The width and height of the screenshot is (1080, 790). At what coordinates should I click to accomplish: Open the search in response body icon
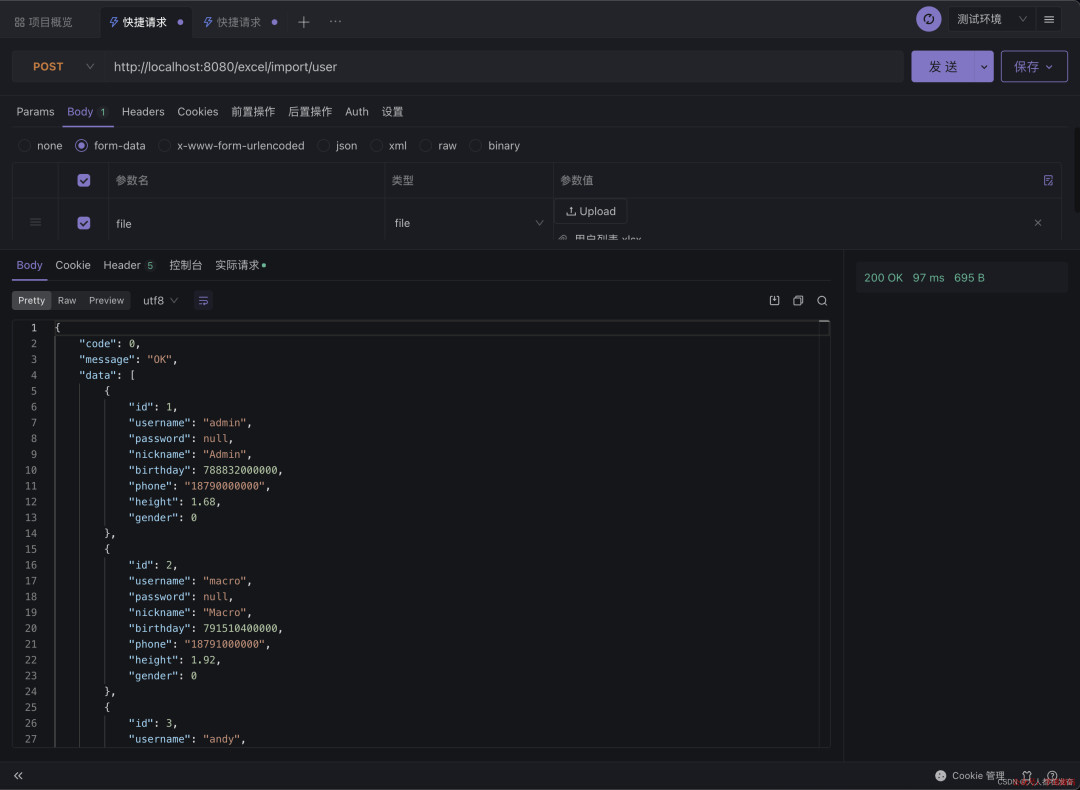point(822,300)
